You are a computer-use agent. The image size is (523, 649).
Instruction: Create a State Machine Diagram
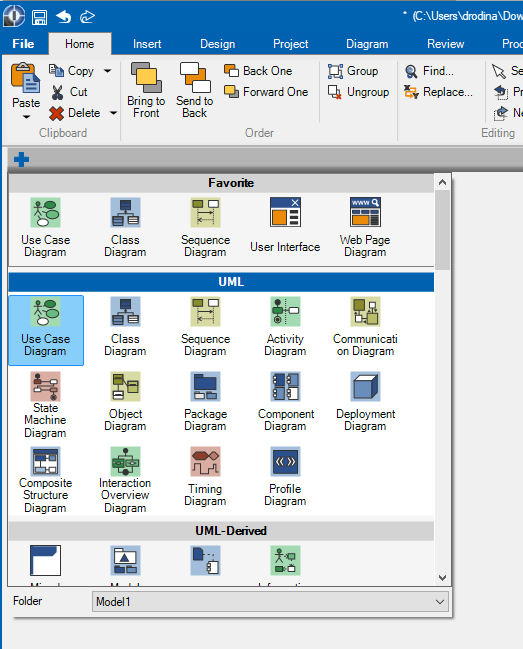pos(46,405)
